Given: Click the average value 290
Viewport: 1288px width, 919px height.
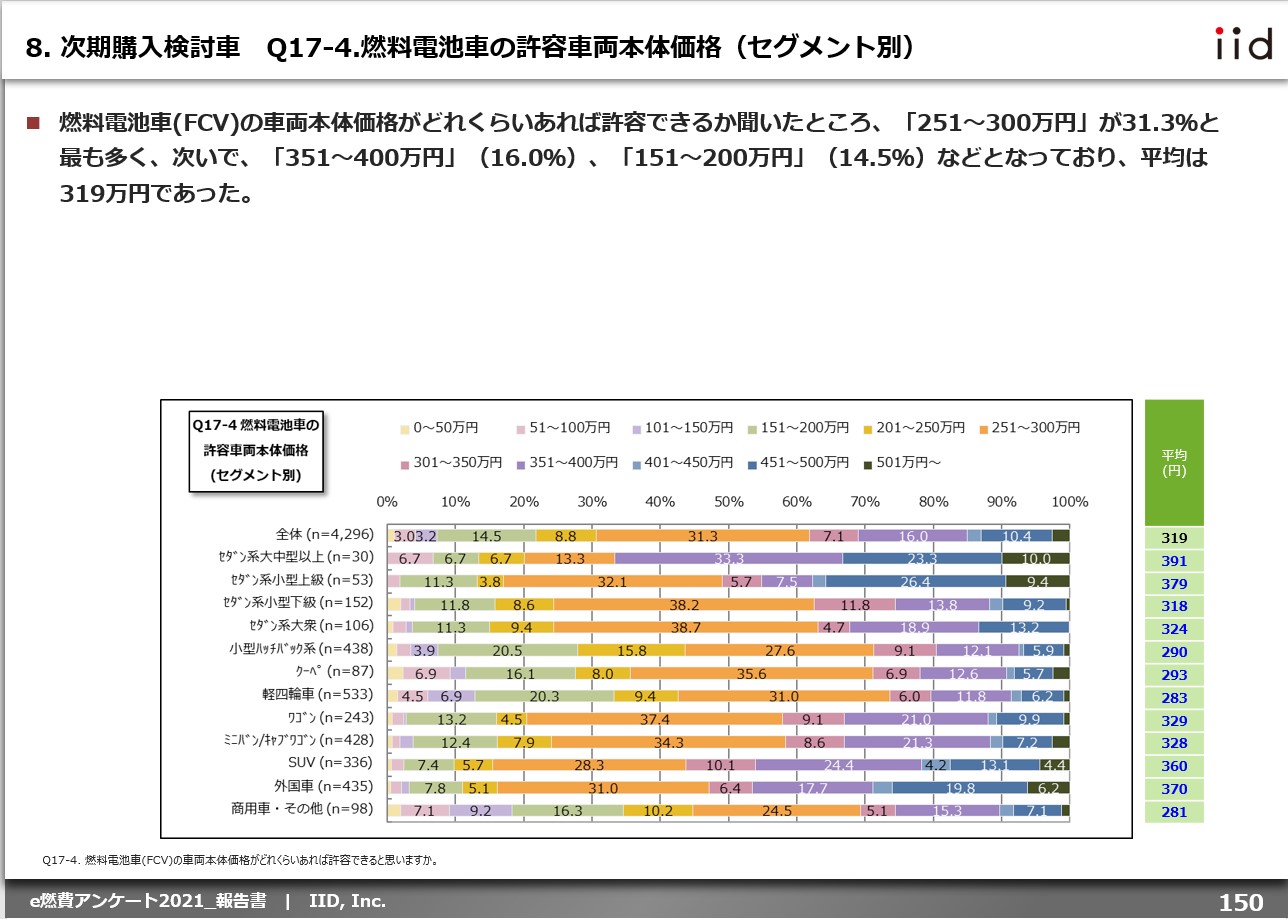Looking at the screenshot, I should pyautogui.click(x=1174, y=652).
